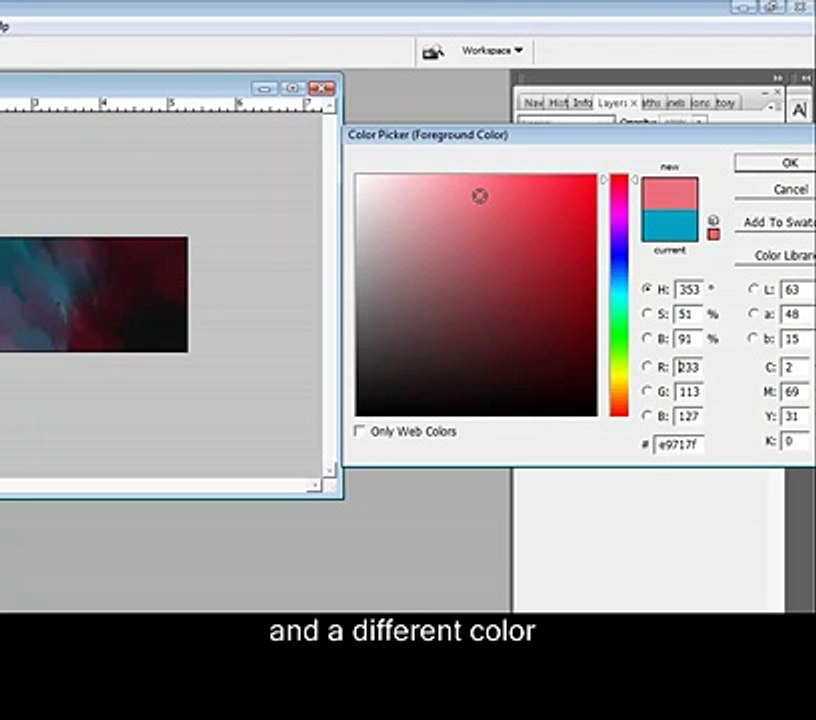
Task: Click the H value field showing 353
Action: 688,289
